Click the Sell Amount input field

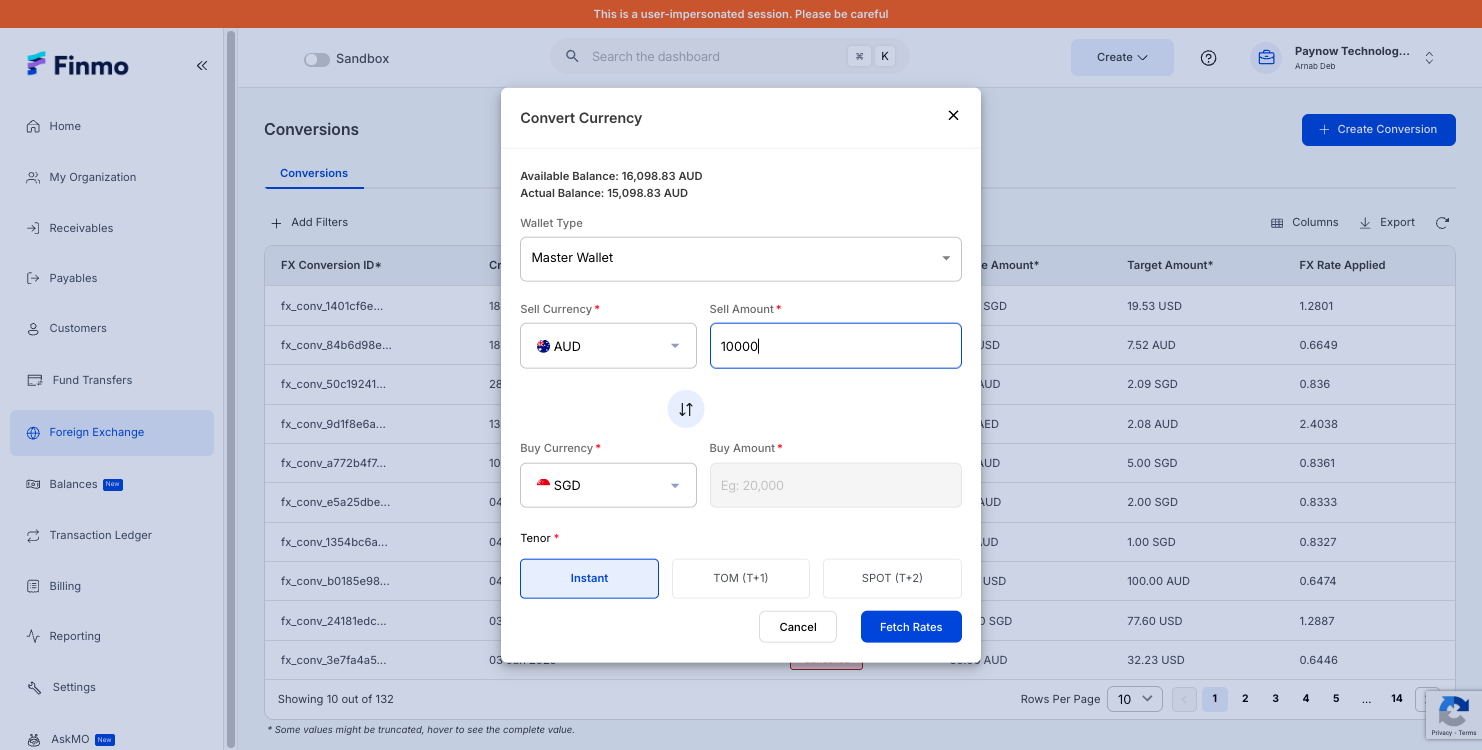[835, 346]
